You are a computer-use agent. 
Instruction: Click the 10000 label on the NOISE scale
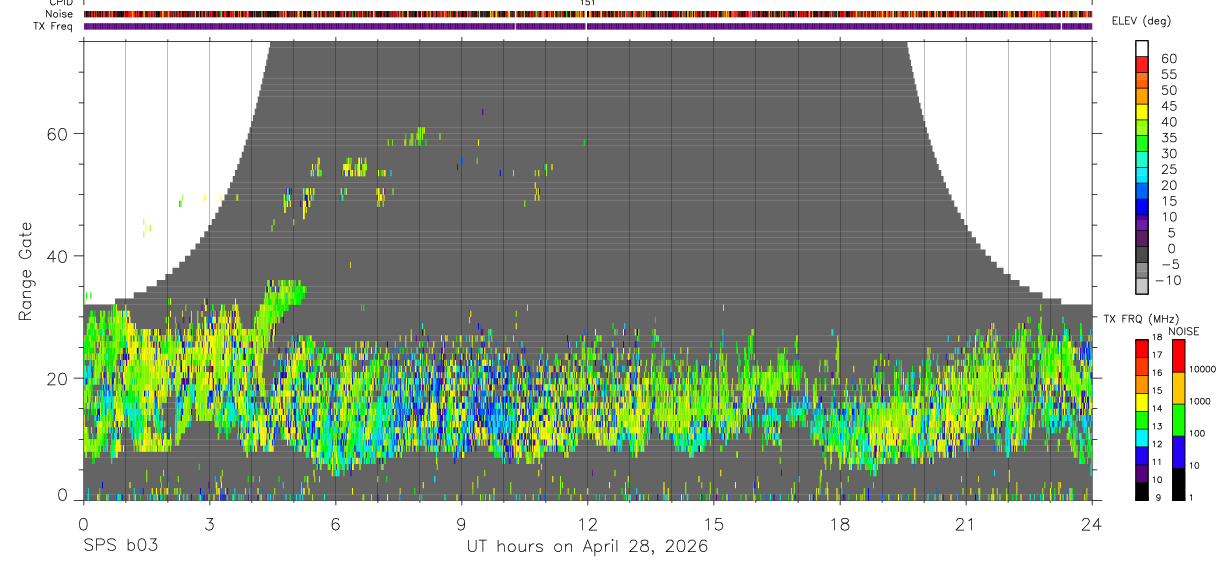(x=1203, y=369)
